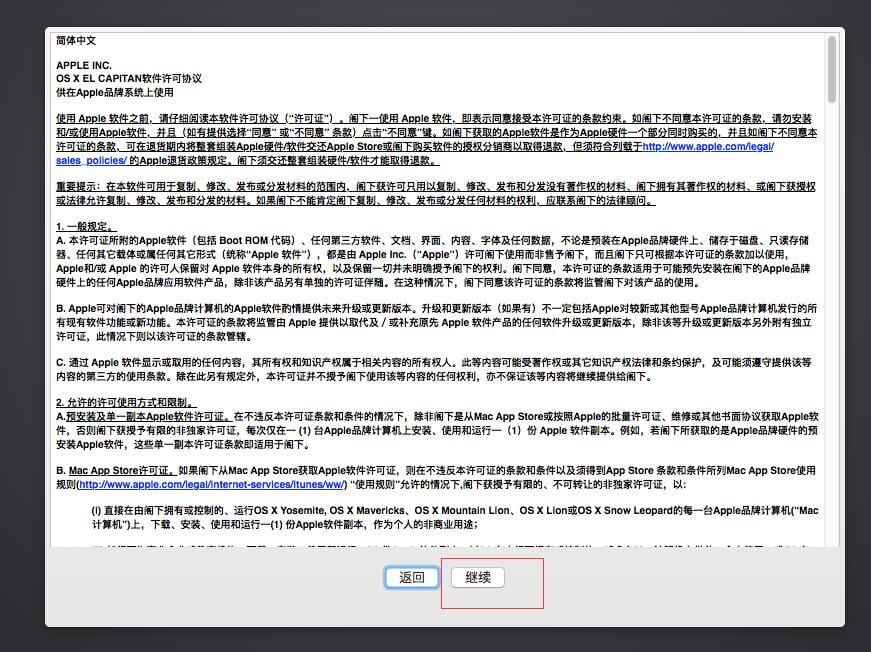Screen dimensions: 871x652
Task: Click the license text scrollbar thumb
Action: (832, 69)
